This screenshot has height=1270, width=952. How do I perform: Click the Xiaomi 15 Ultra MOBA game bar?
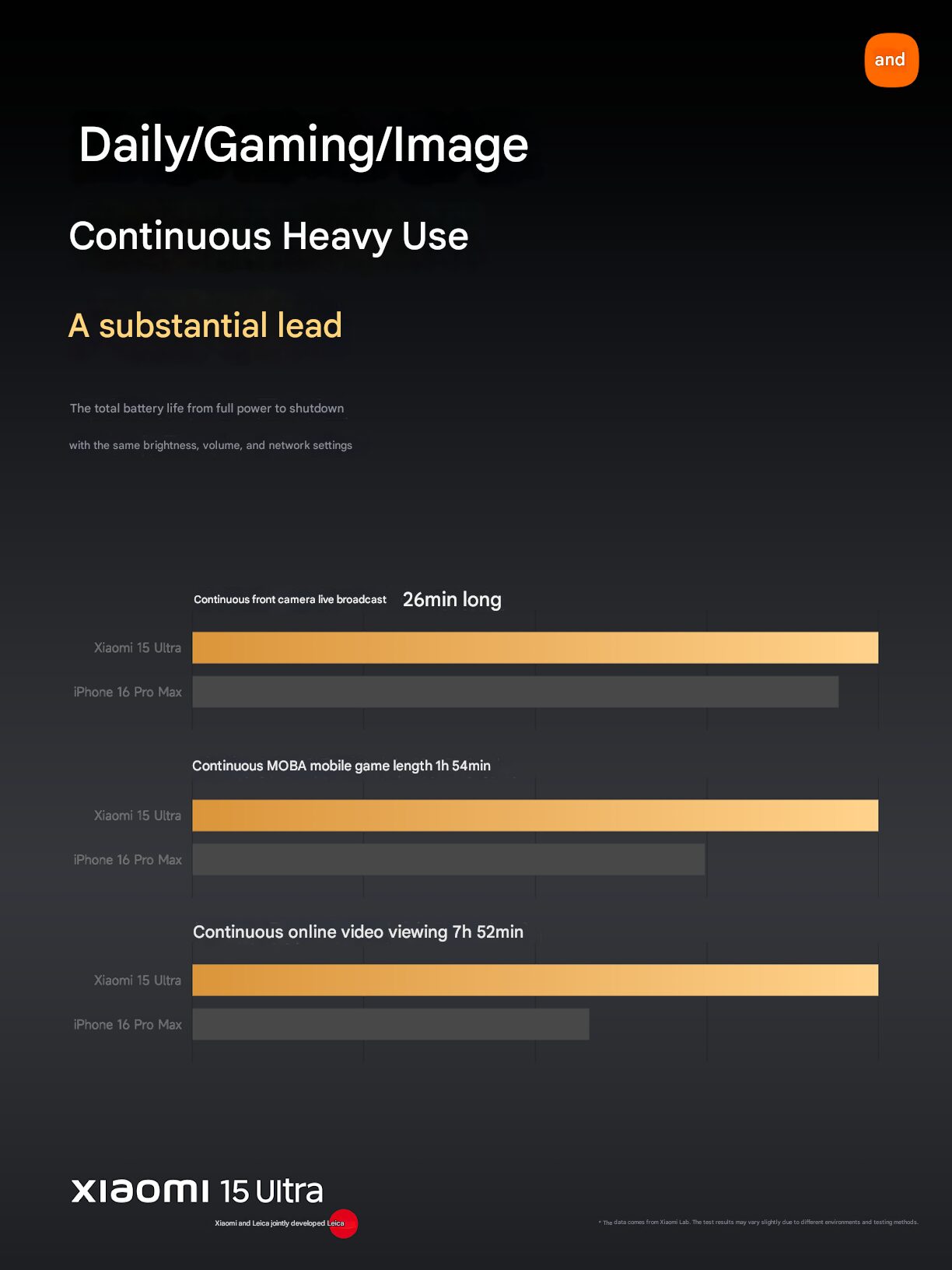click(x=535, y=816)
